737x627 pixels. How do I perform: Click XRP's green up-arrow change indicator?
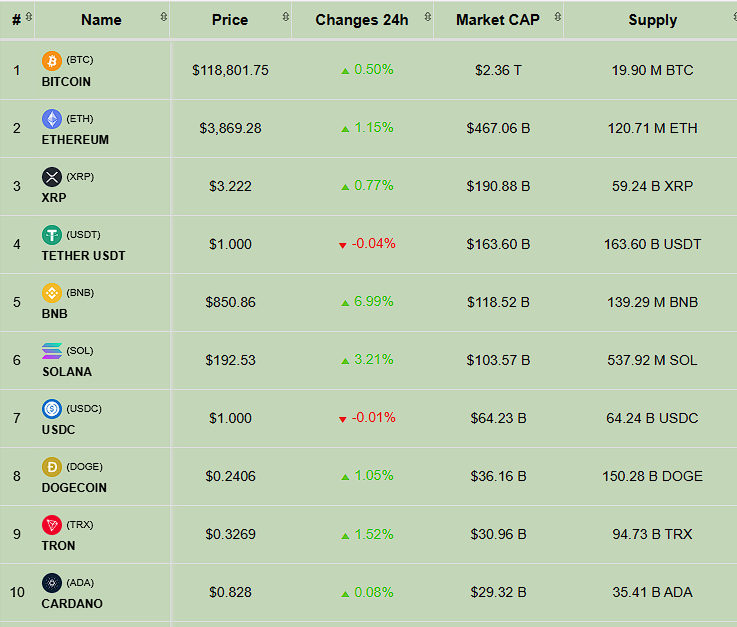[345, 187]
